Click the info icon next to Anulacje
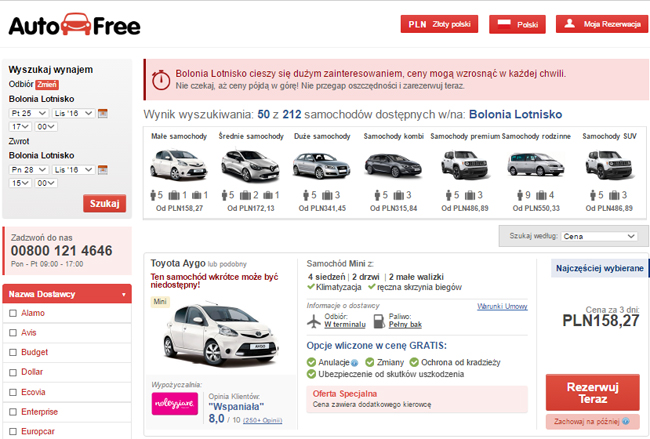 pyautogui.click(x=354, y=363)
